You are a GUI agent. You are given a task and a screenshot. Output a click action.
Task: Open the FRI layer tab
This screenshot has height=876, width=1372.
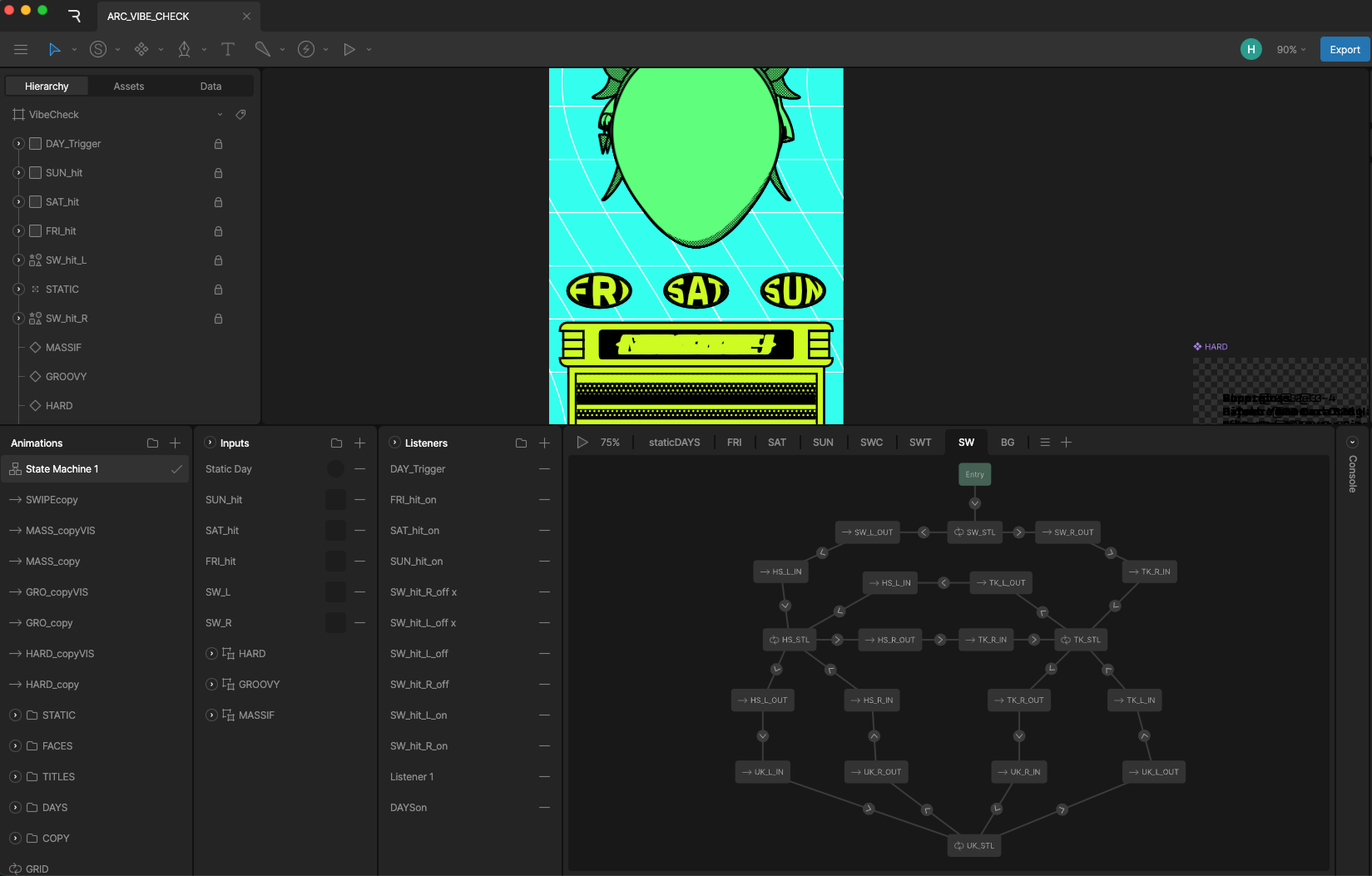click(735, 443)
